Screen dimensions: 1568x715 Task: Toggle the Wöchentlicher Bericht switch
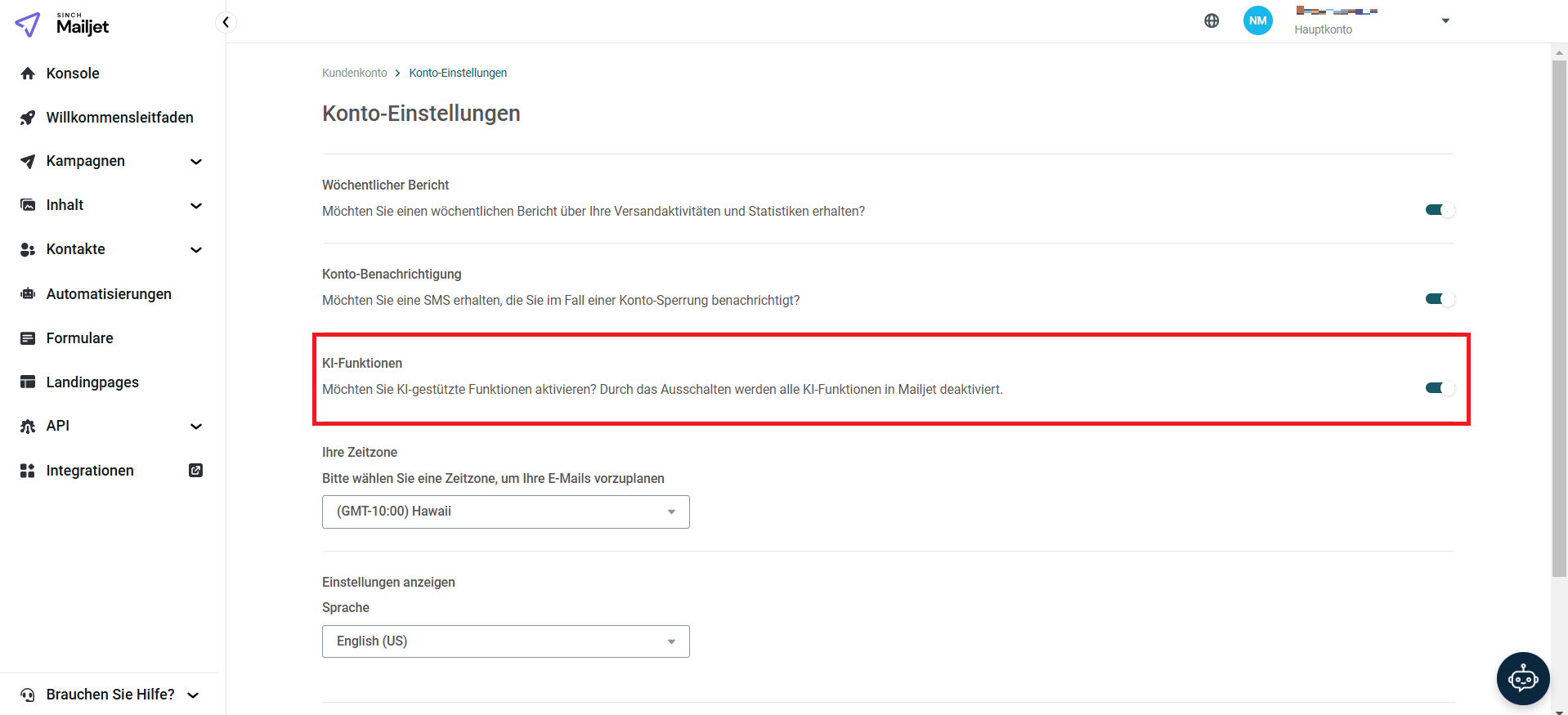tap(1440, 210)
